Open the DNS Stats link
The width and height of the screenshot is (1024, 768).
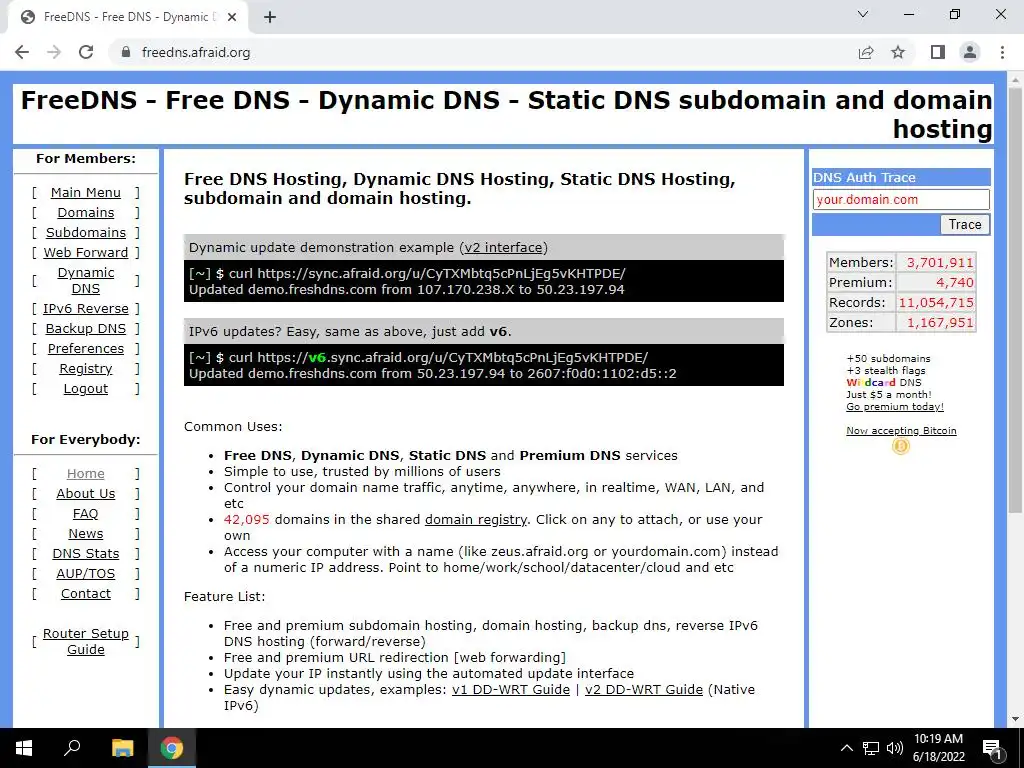coord(86,553)
